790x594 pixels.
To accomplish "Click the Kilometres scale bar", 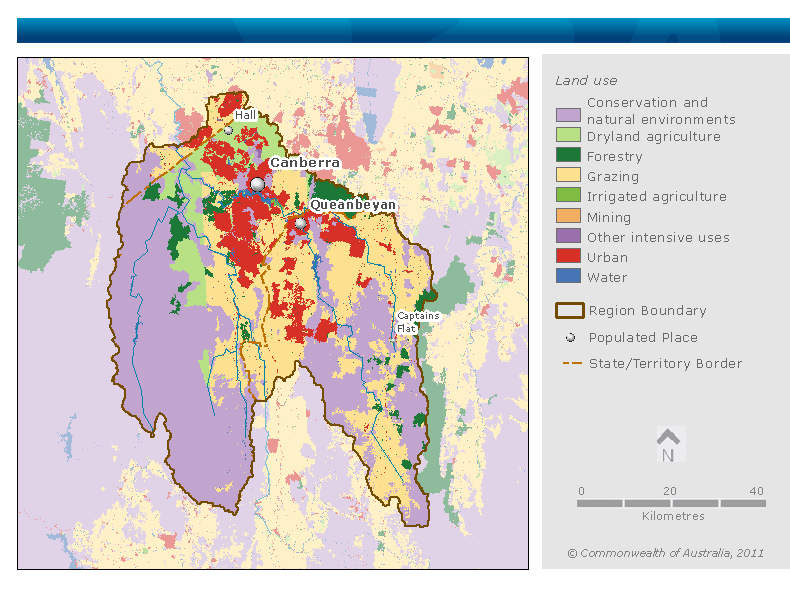I will coord(672,503).
